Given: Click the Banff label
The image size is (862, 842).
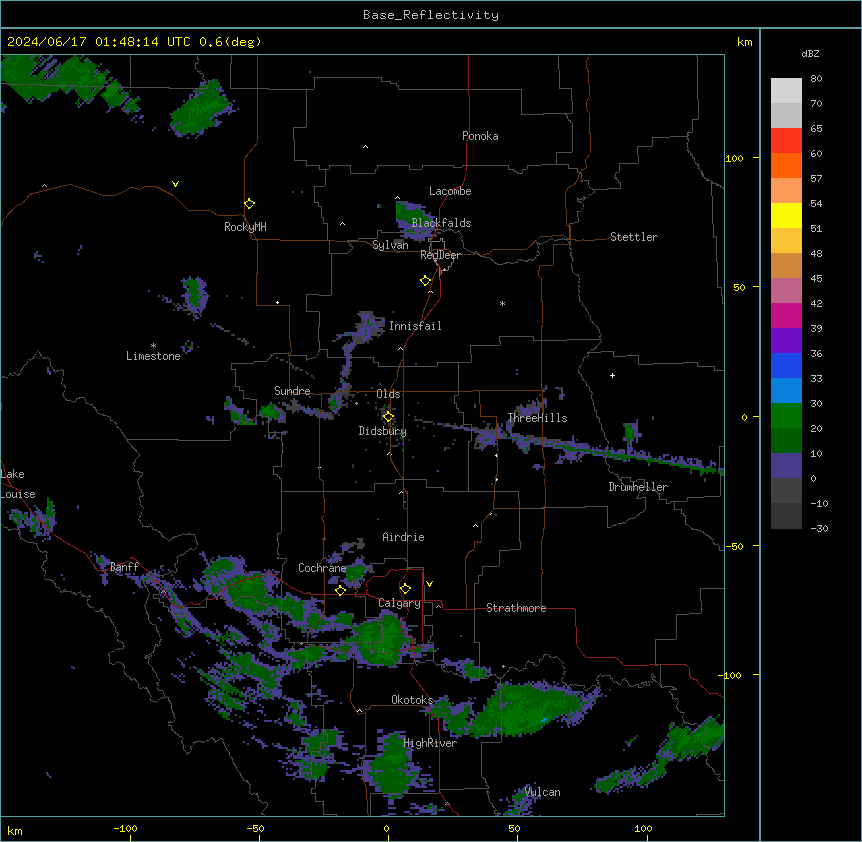Looking at the screenshot, I should coord(124,567).
